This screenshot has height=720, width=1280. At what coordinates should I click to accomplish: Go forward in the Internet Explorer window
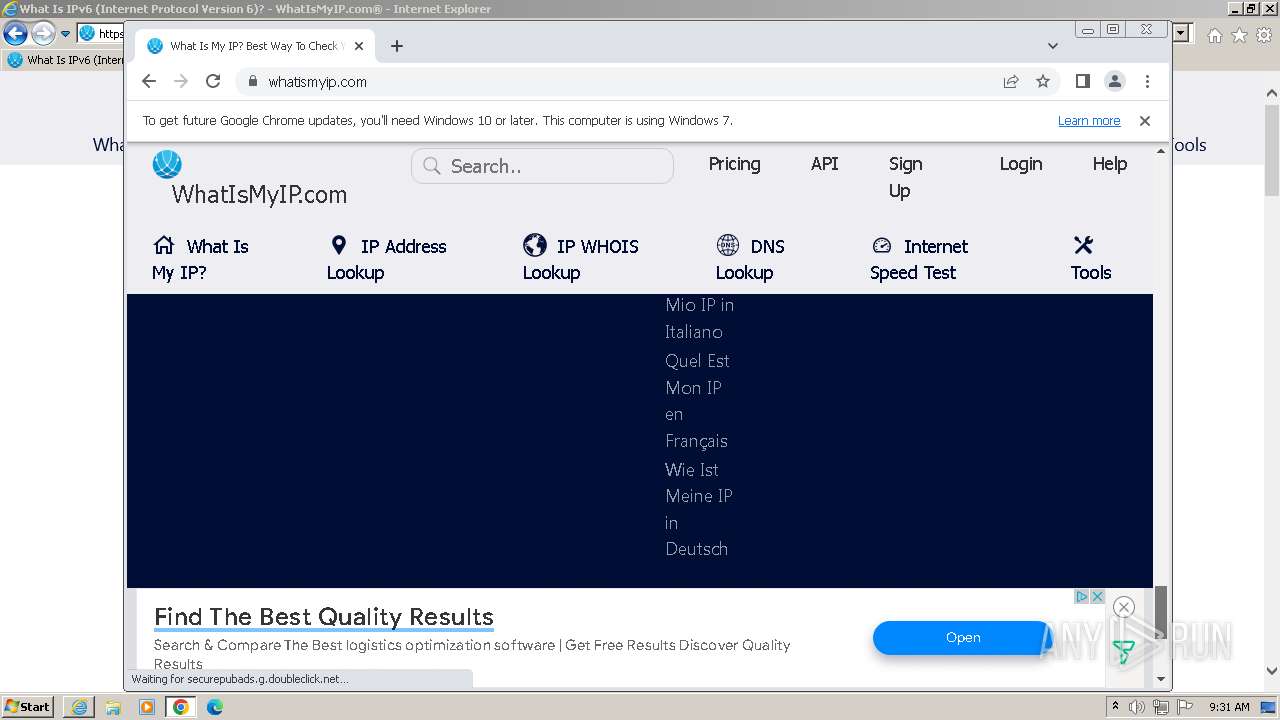43,34
